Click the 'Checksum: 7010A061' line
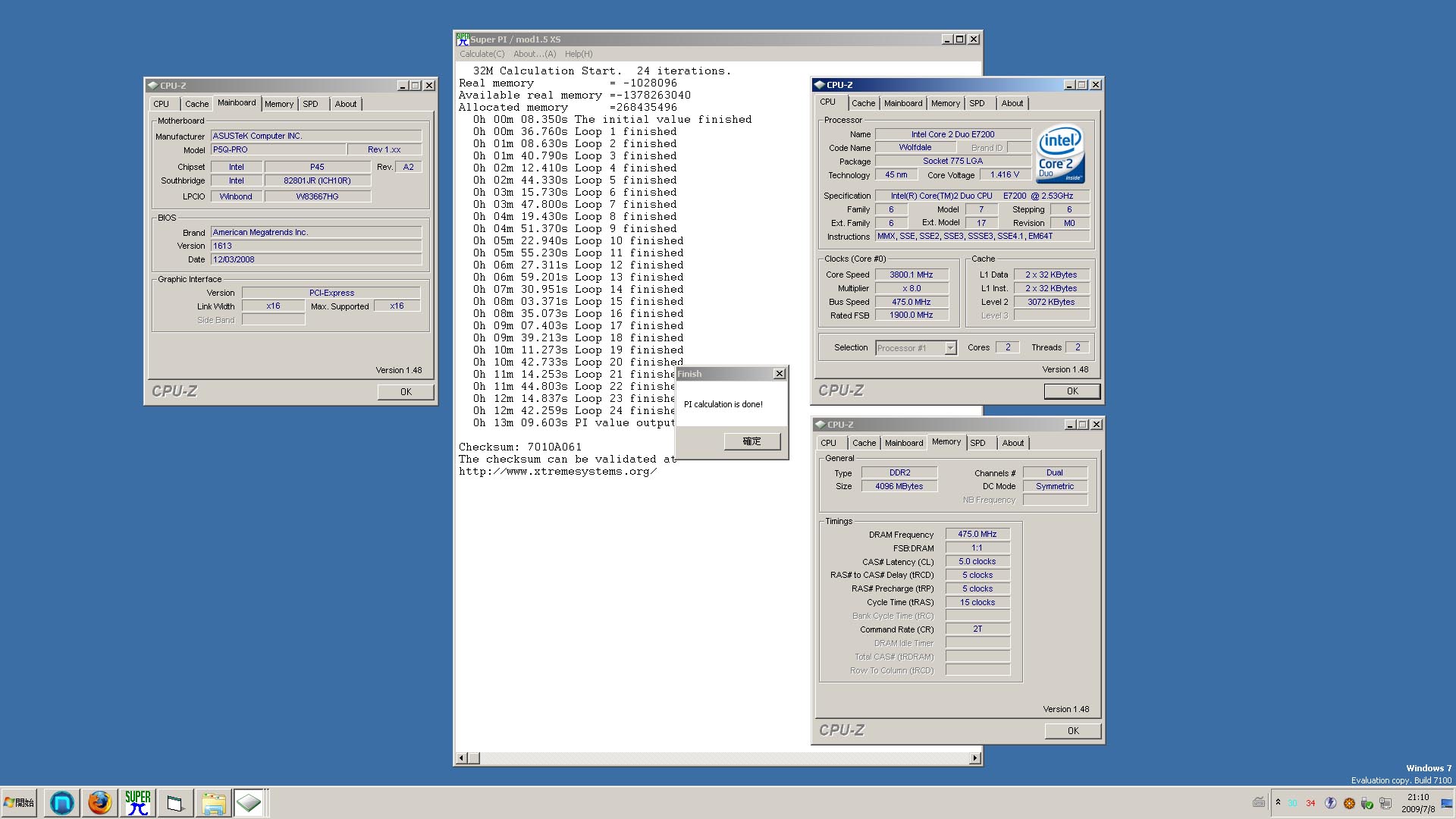The image size is (1456, 819). 520,447
